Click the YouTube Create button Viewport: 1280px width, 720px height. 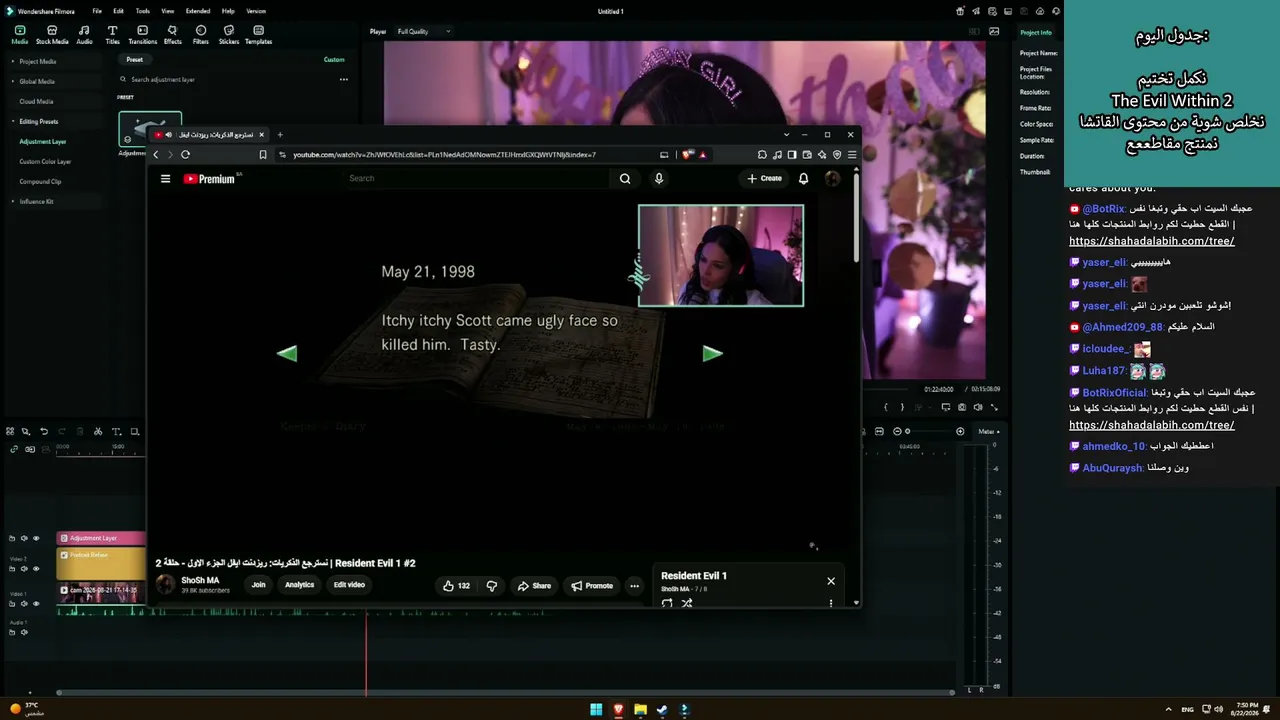[x=765, y=178]
